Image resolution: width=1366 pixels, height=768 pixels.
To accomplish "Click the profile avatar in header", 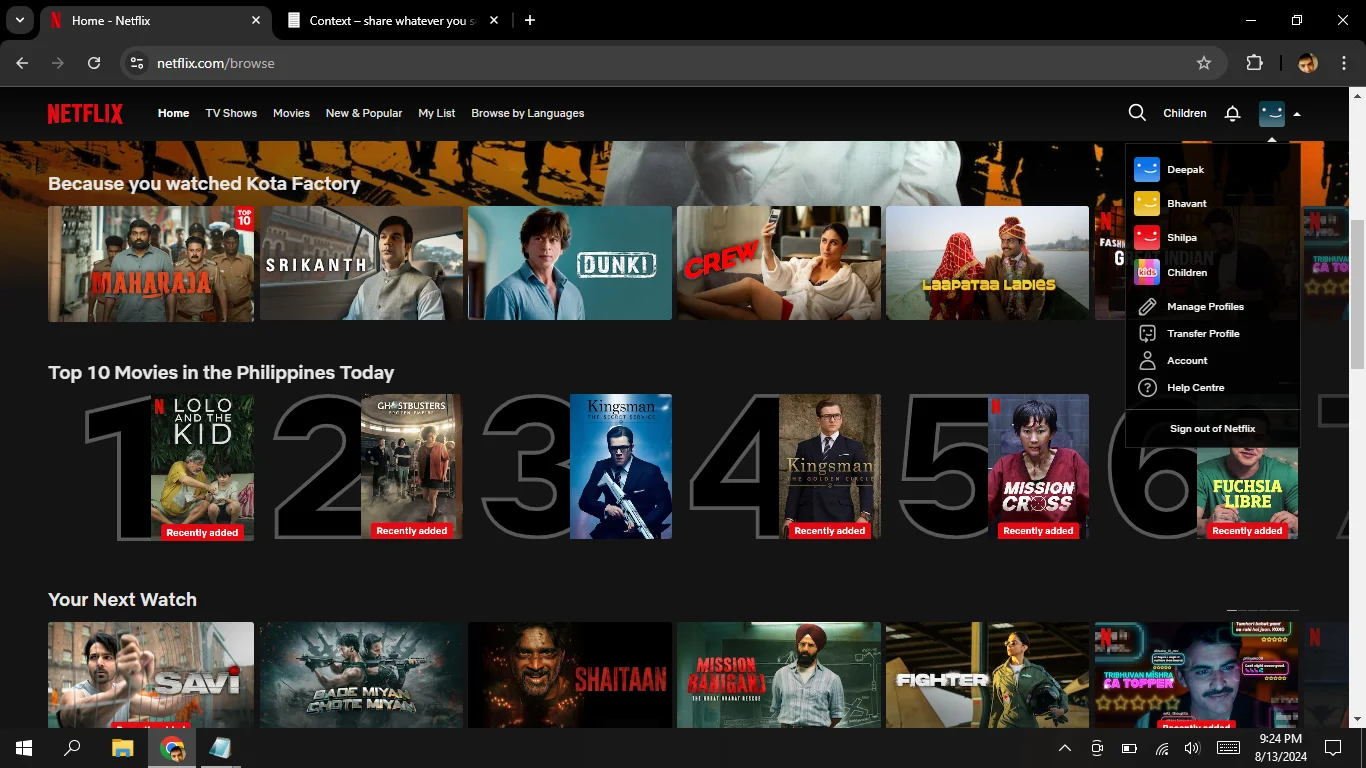I will point(1271,113).
